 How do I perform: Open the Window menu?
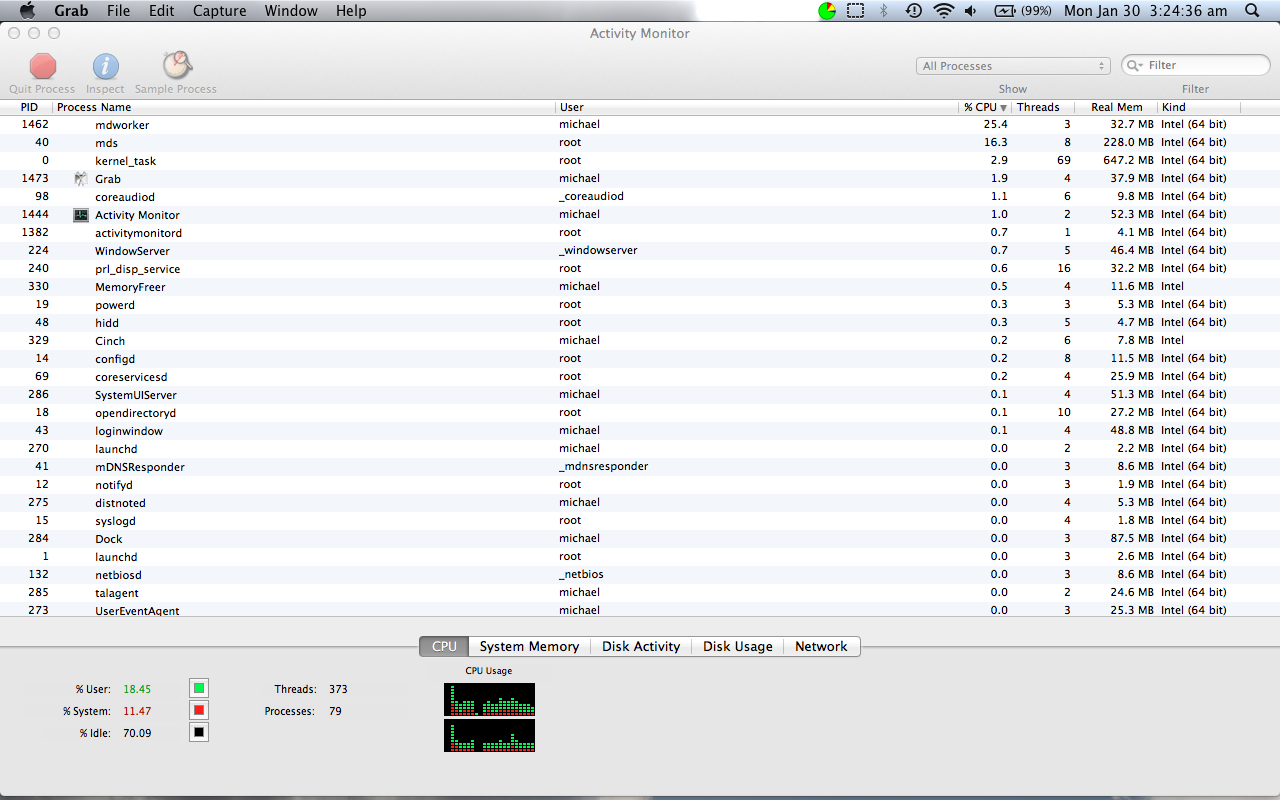[x=291, y=11]
